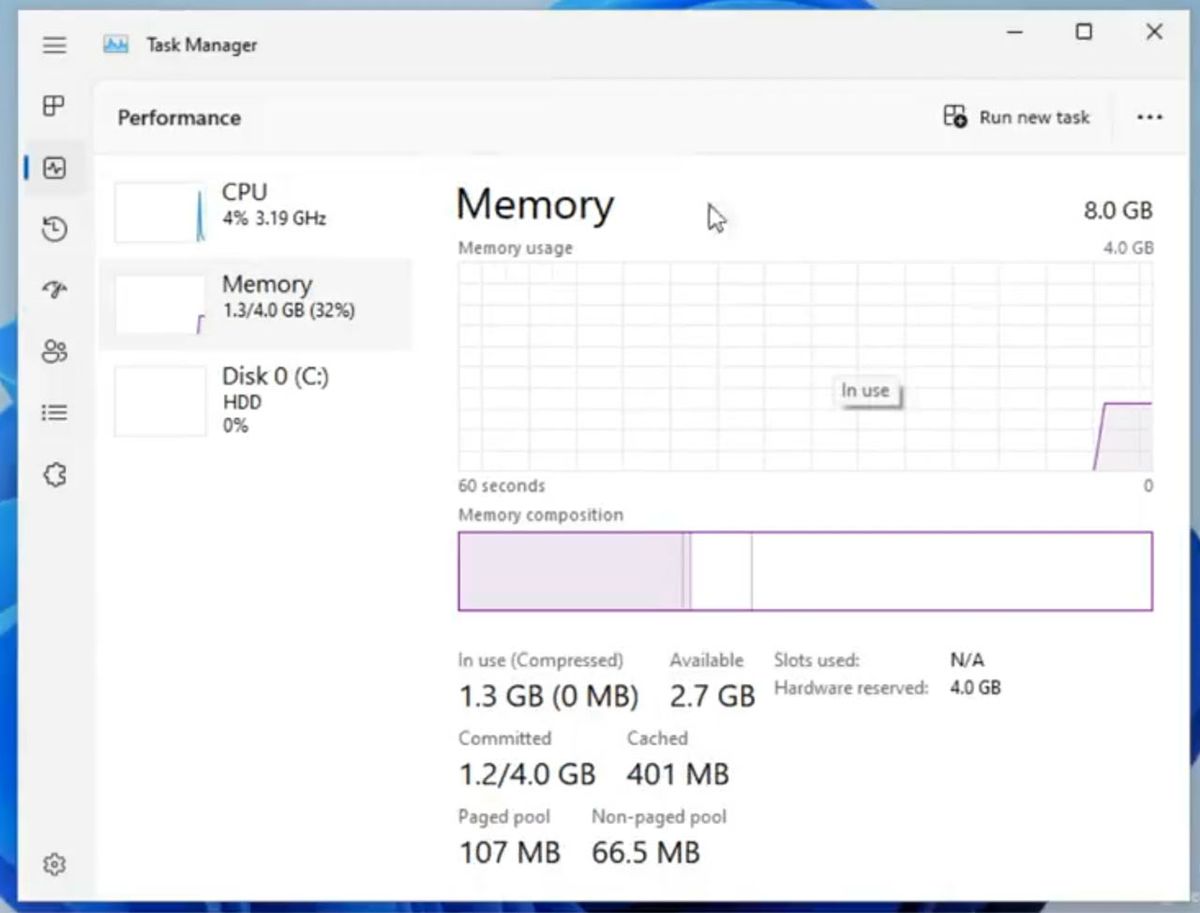Image resolution: width=1200 pixels, height=913 pixels.
Task: Go to Processes page icon
Action: [x=54, y=106]
